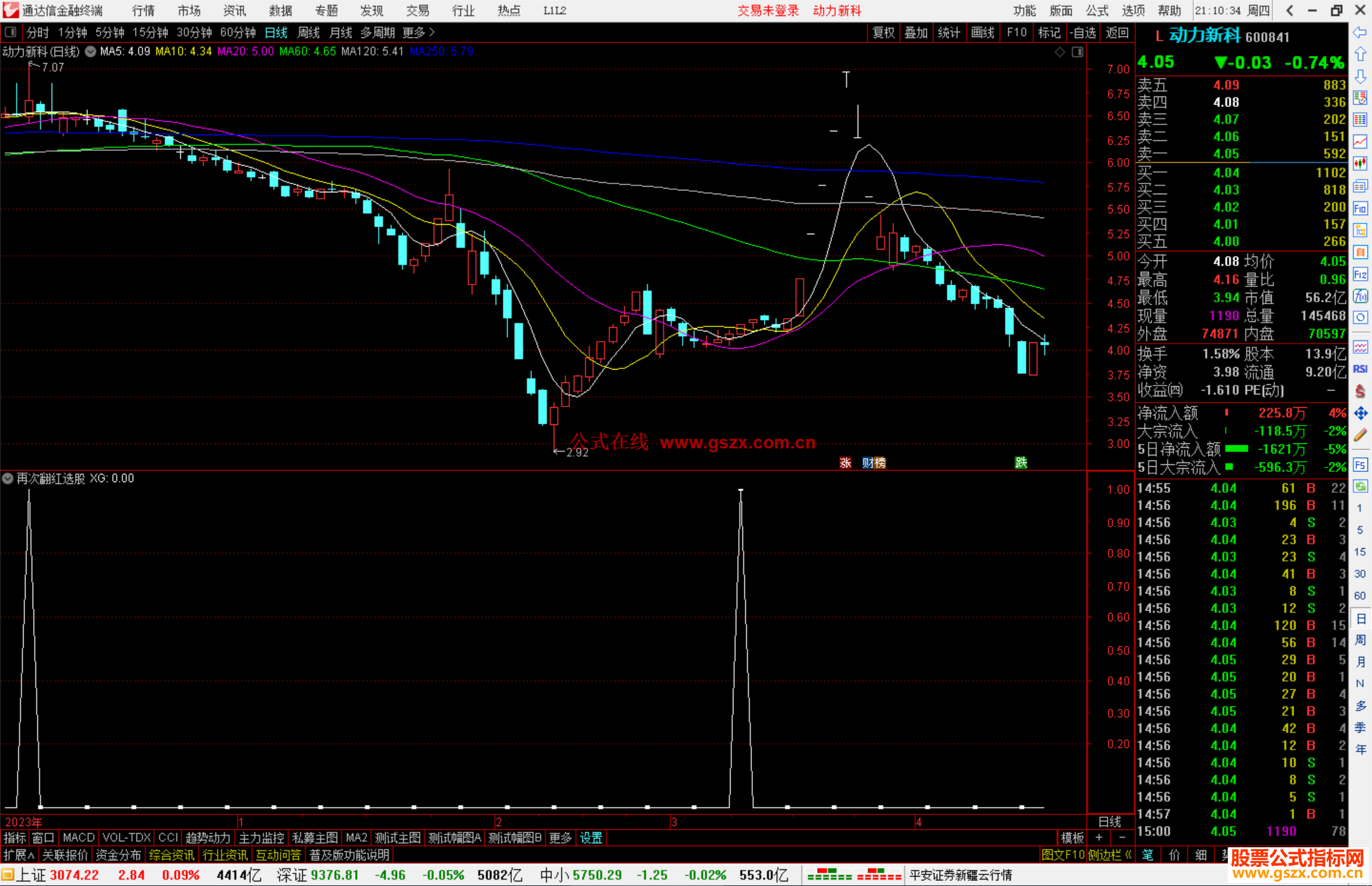Open the 公式 menu
Image resolution: width=1372 pixels, height=886 pixels.
coord(1096,11)
